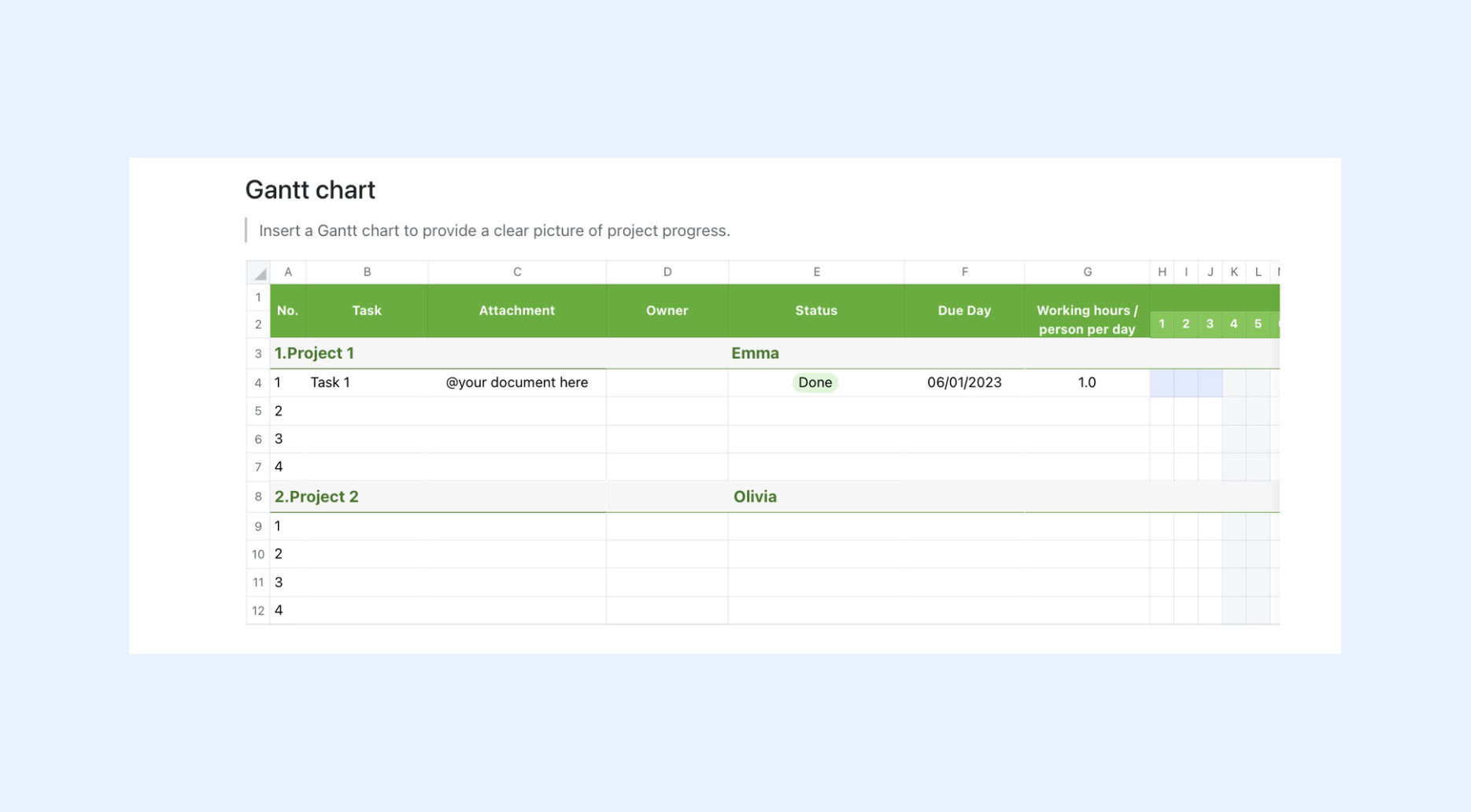
Task: Click the 'Status' header cell
Action: pyautogui.click(x=816, y=311)
